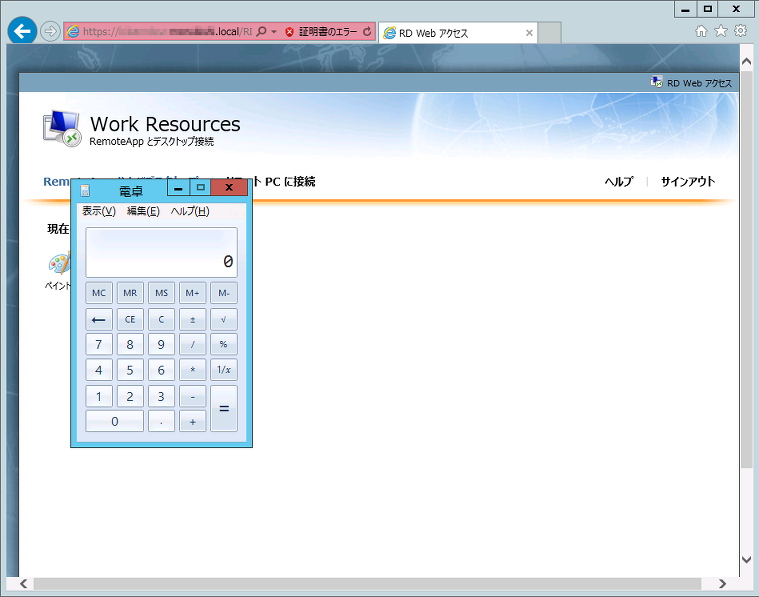Screen dimensions: 759x597
Task: Click the M+ button
Action: 192,293
